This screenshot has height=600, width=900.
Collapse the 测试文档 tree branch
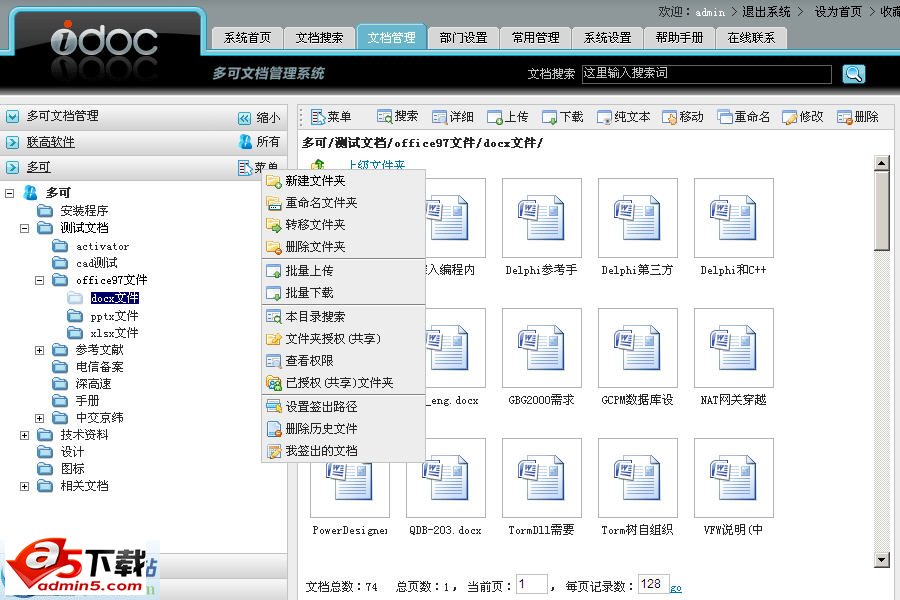pos(22,227)
